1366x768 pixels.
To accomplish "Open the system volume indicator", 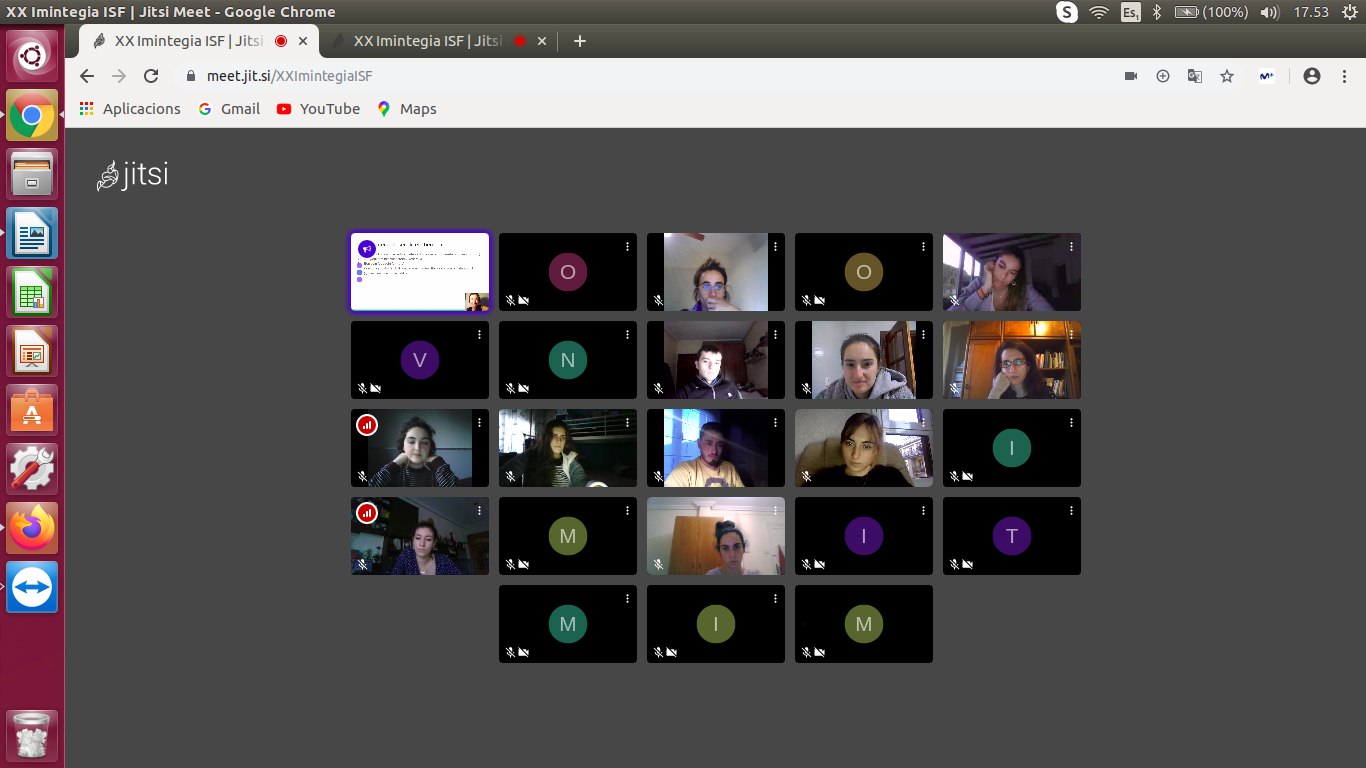I will click(1270, 12).
